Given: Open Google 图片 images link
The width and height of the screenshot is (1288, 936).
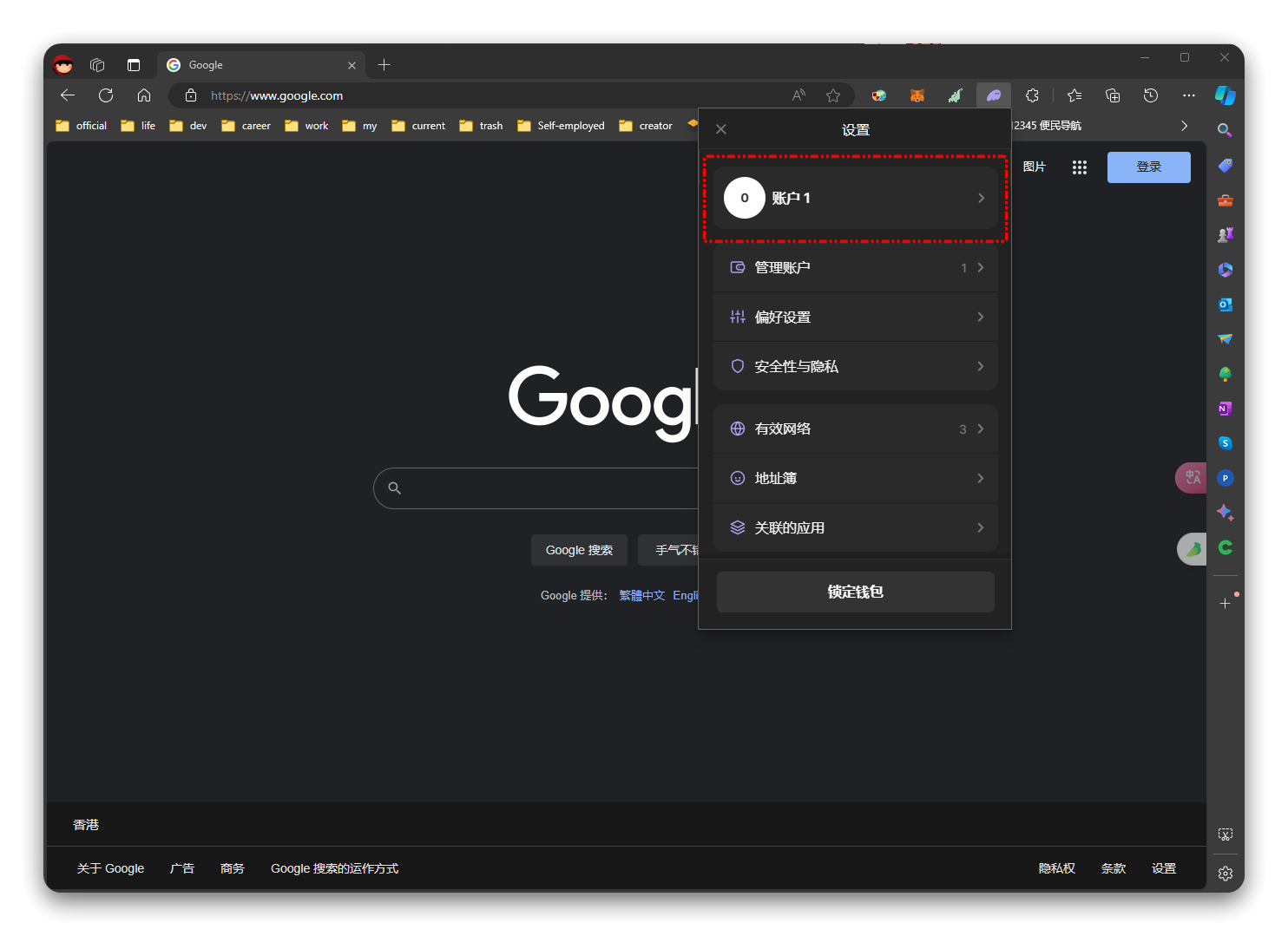Looking at the screenshot, I should pyautogui.click(x=1034, y=167).
